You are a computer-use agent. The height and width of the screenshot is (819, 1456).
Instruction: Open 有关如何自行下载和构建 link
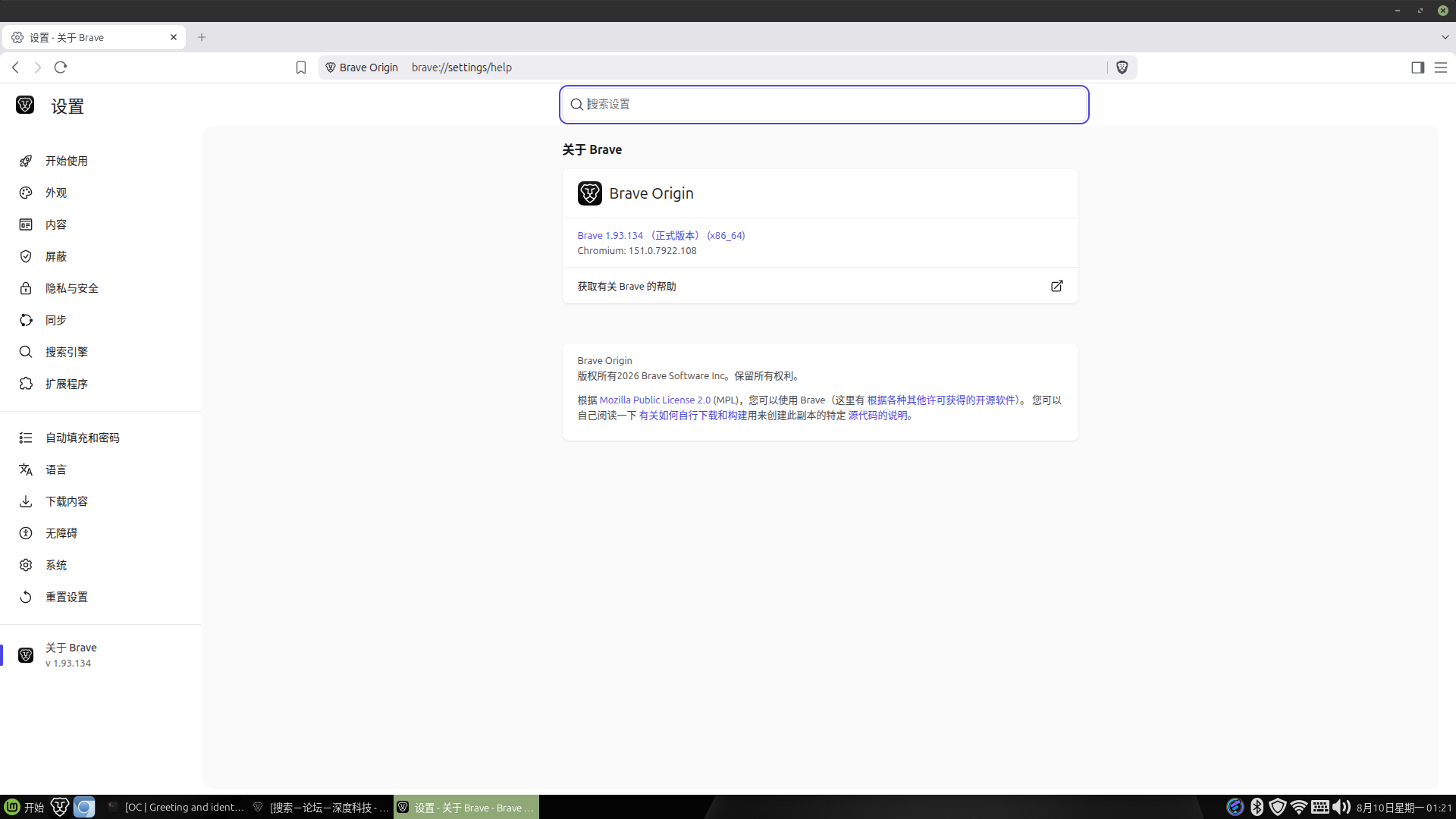[x=693, y=416]
